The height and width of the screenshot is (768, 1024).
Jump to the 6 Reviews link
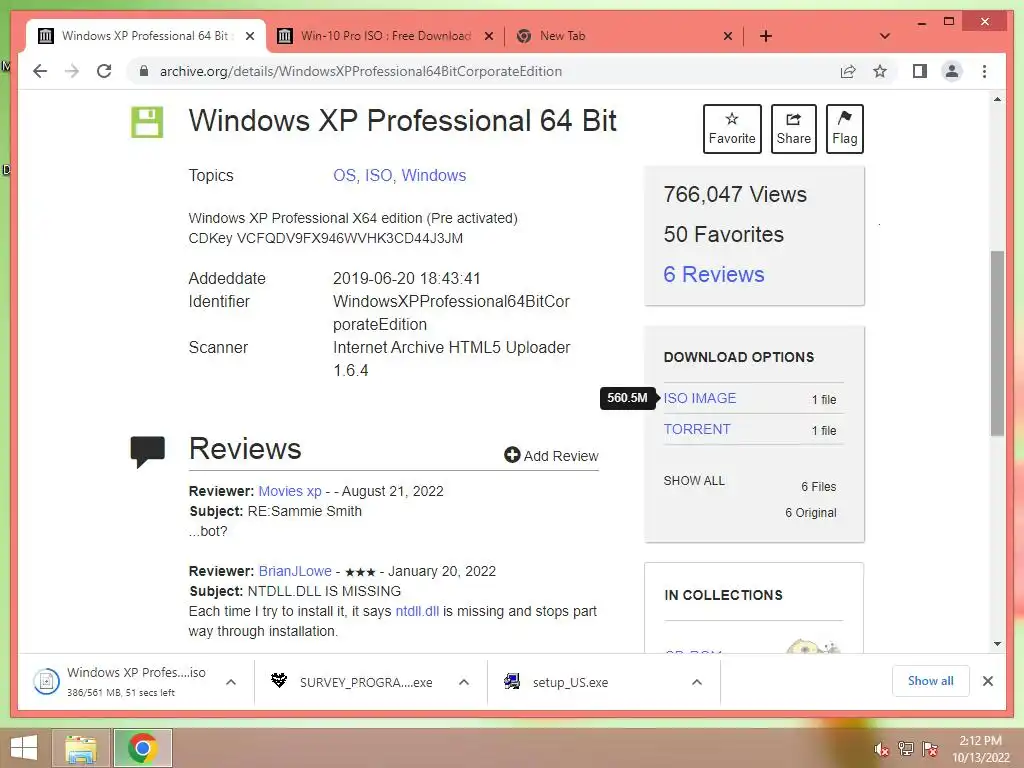714,274
